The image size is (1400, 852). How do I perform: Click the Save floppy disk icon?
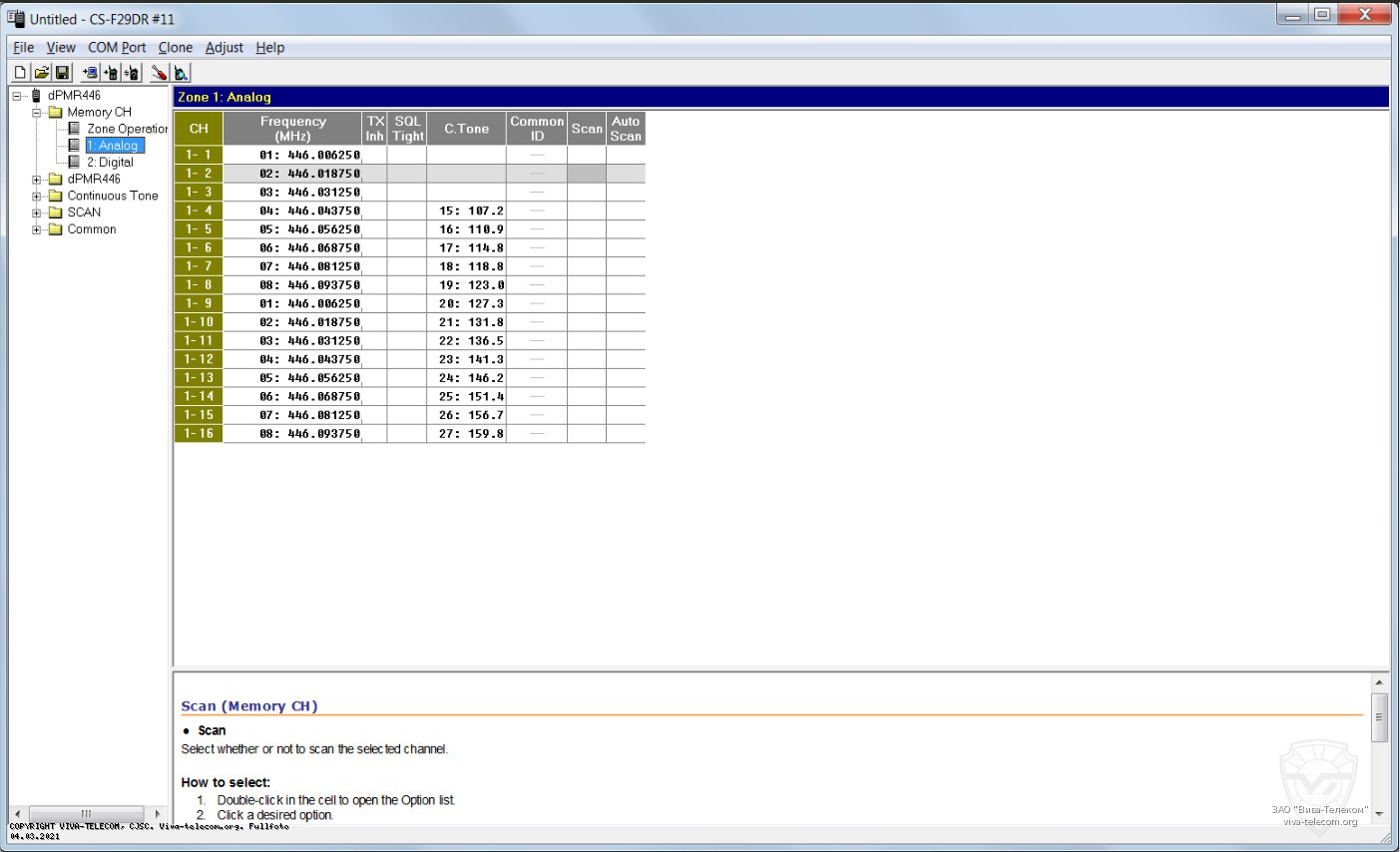pyautogui.click(x=62, y=73)
